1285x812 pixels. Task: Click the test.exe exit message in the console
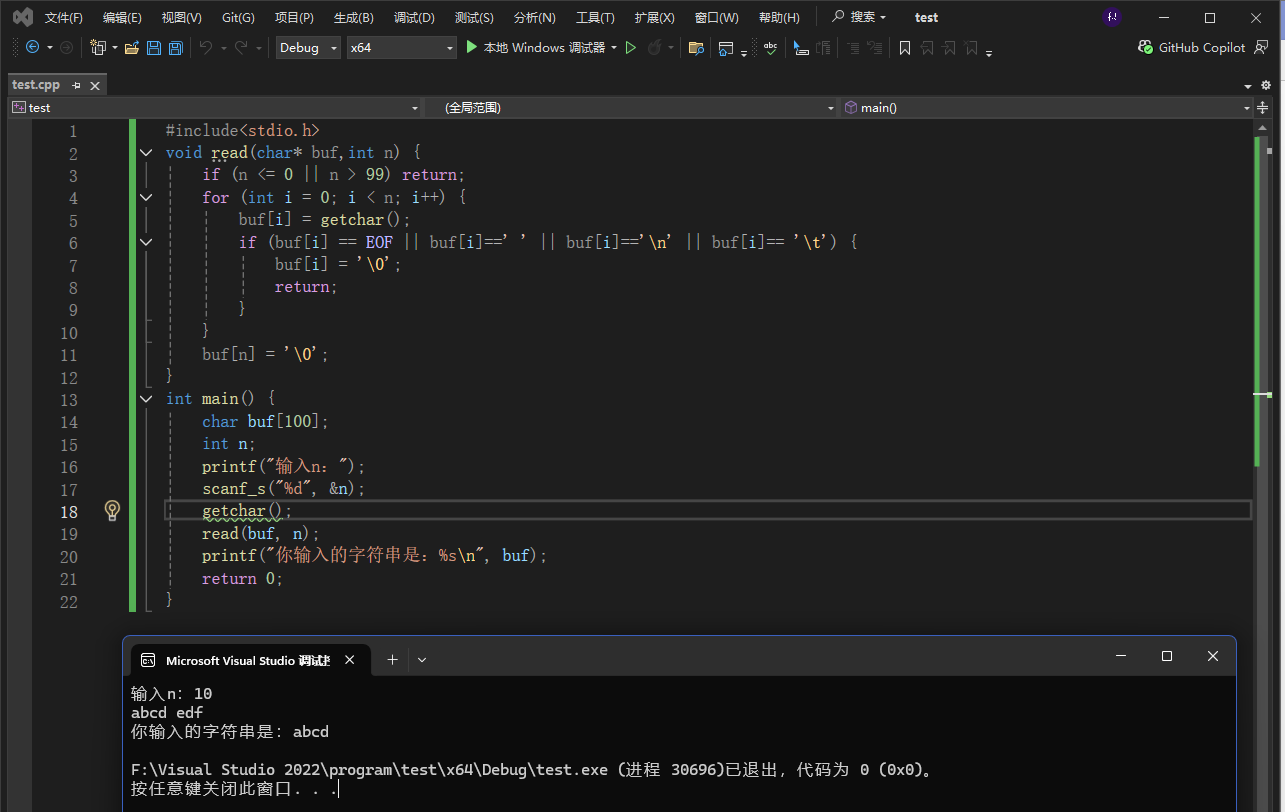(x=533, y=770)
